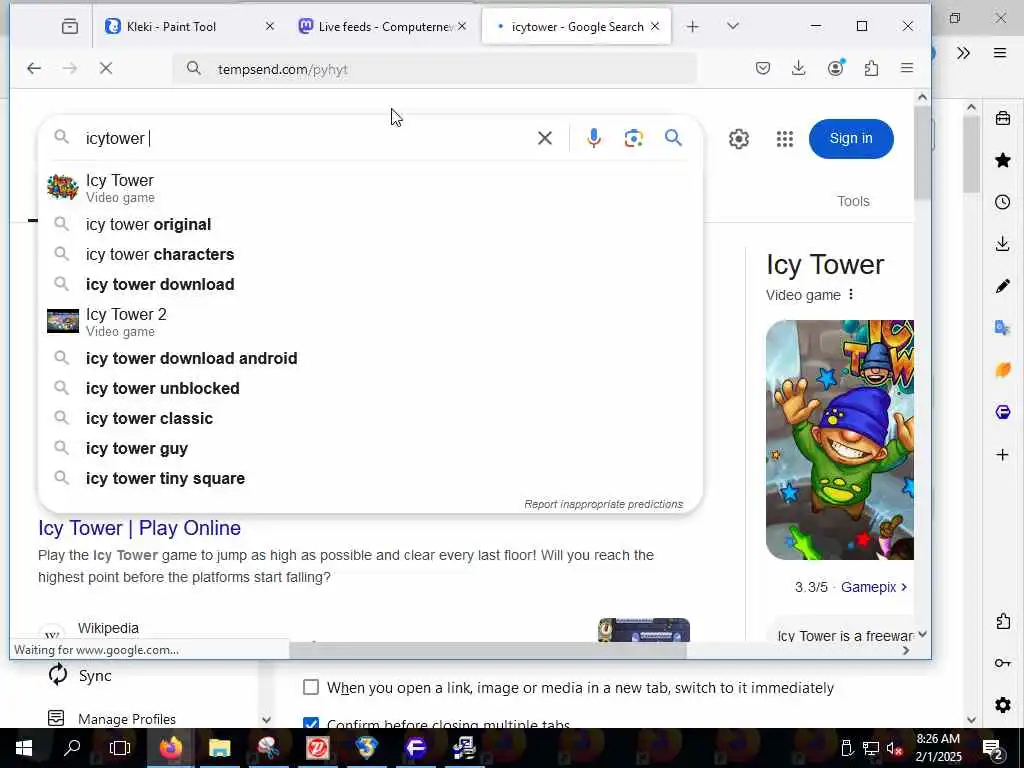Image resolution: width=1024 pixels, height=768 pixels.
Task: Open the notification center icon
Action: tap(992, 748)
